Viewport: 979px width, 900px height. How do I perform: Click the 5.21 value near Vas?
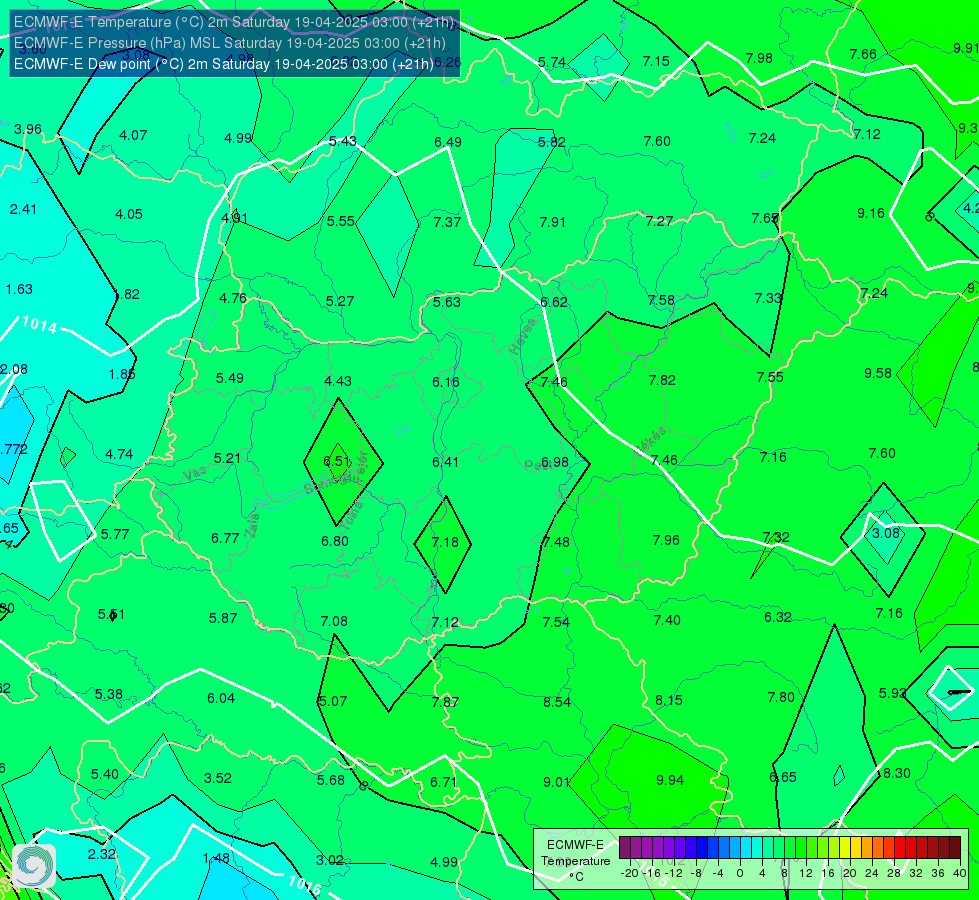tap(227, 458)
